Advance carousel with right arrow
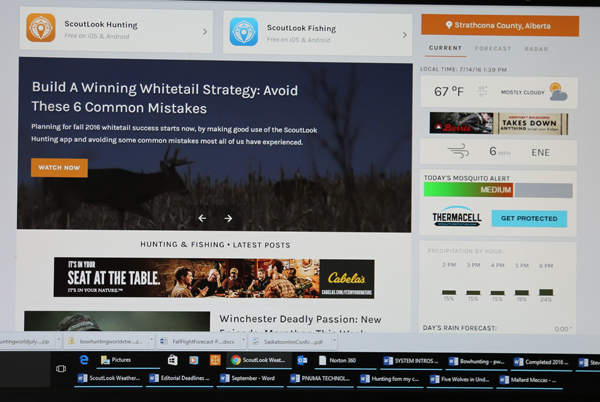This screenshot has height=402, width=600. tap(228, 218)
